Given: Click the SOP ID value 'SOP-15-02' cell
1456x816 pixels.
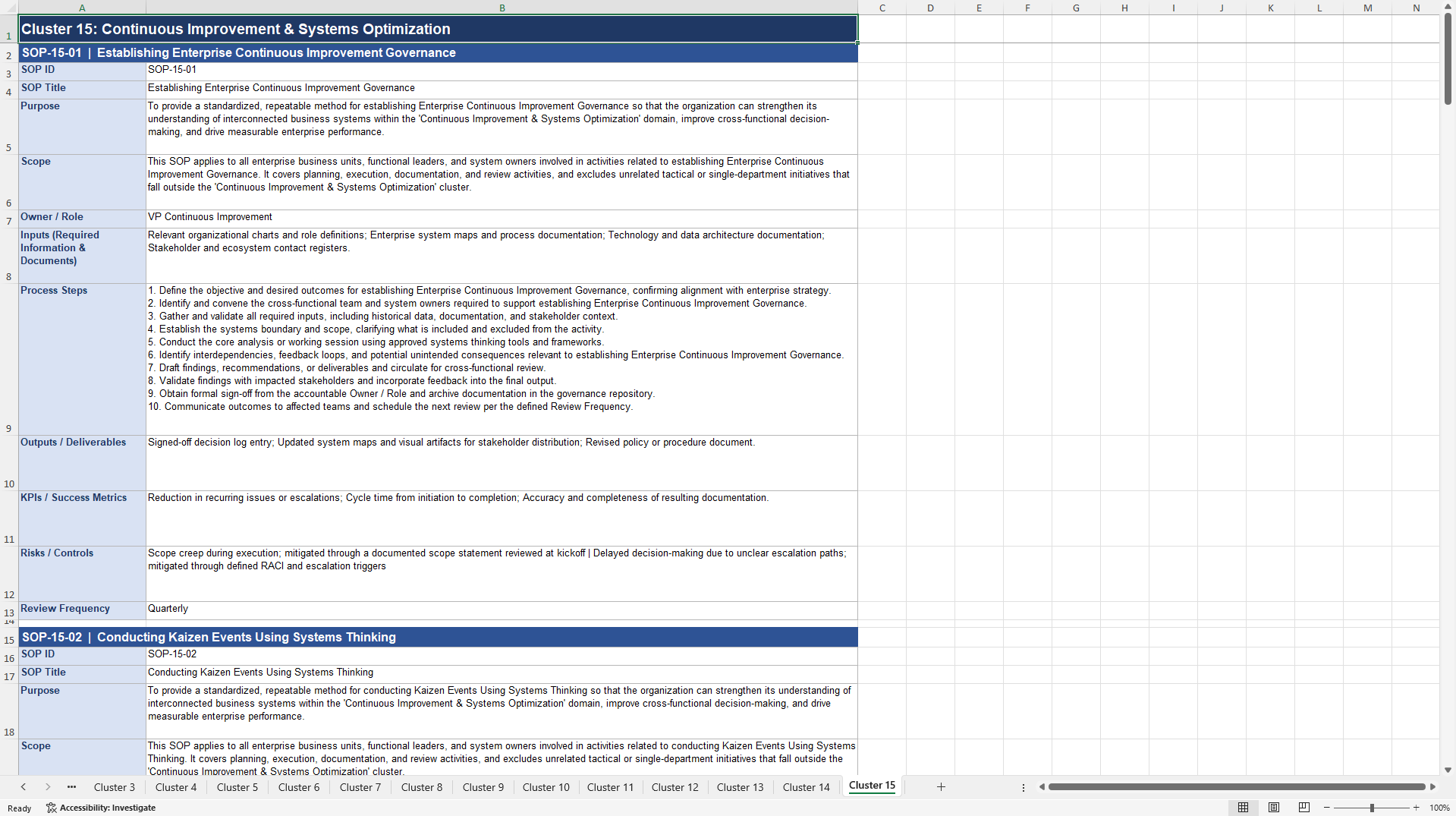Looking at the screenshot, I should tap(502, 656).
